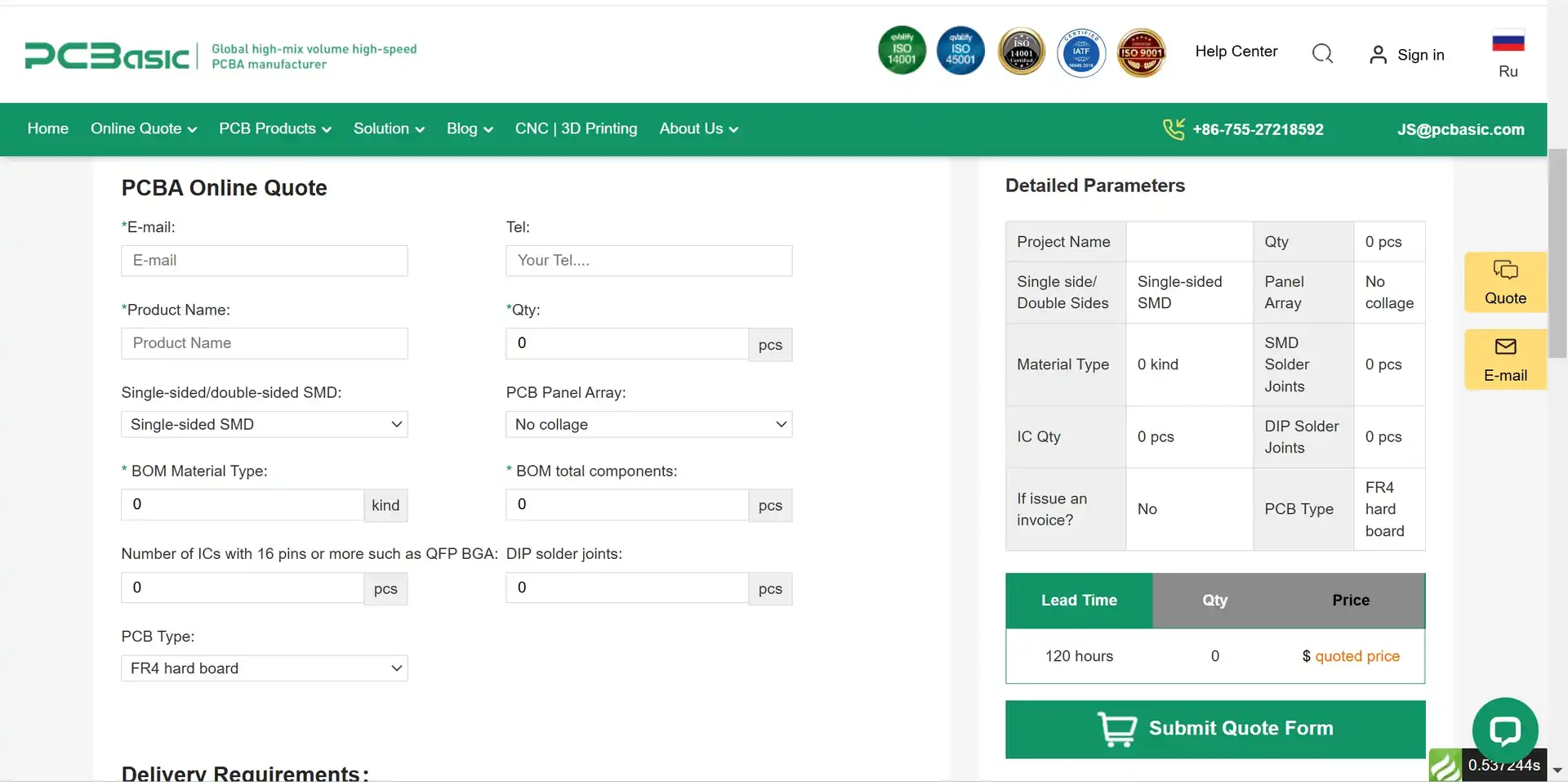
Task: Click the green ISO 14001 badge
Action: click(902, 51)
